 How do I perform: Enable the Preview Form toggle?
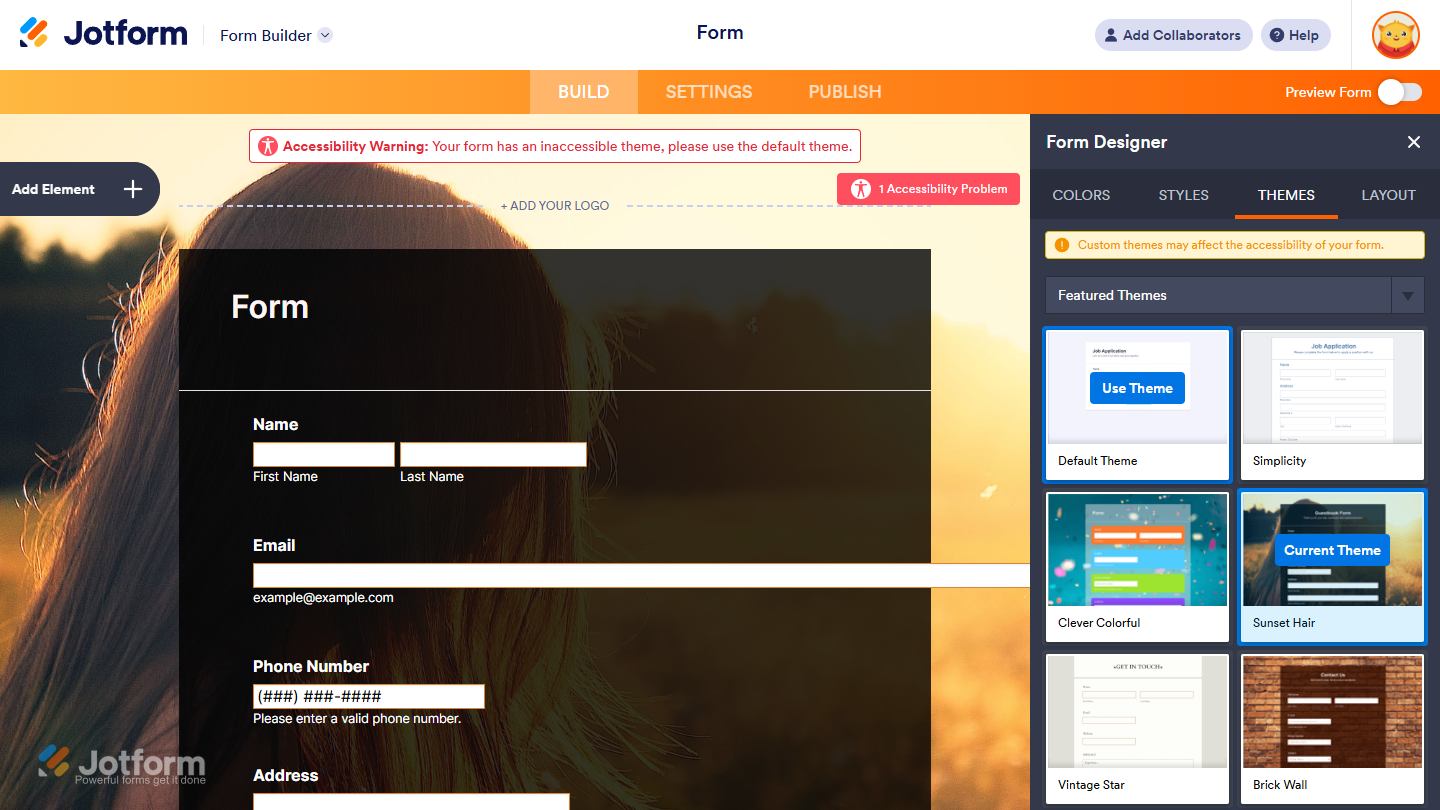(1399, 91)
